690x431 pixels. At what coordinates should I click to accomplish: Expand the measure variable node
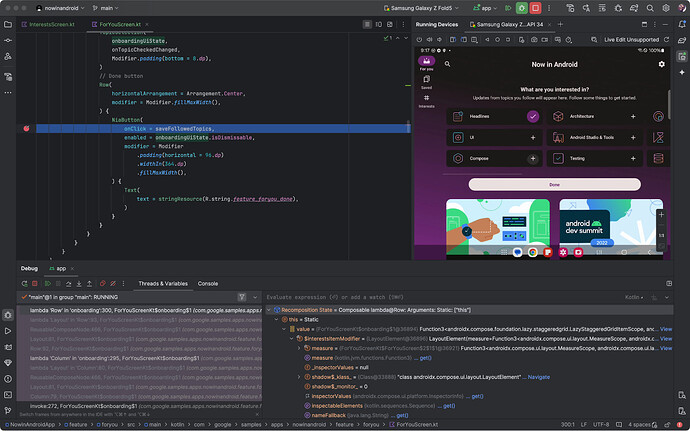pyautogui.click(x=297, y=350)
